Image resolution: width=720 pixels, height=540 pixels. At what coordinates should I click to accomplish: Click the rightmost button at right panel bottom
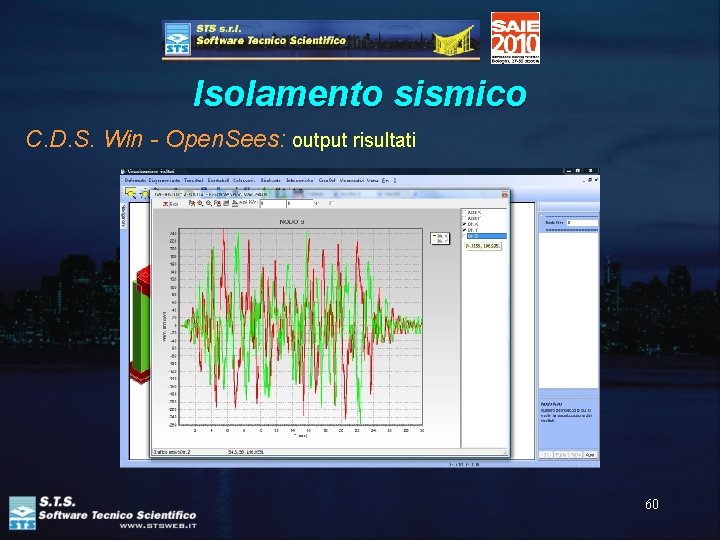590,455
